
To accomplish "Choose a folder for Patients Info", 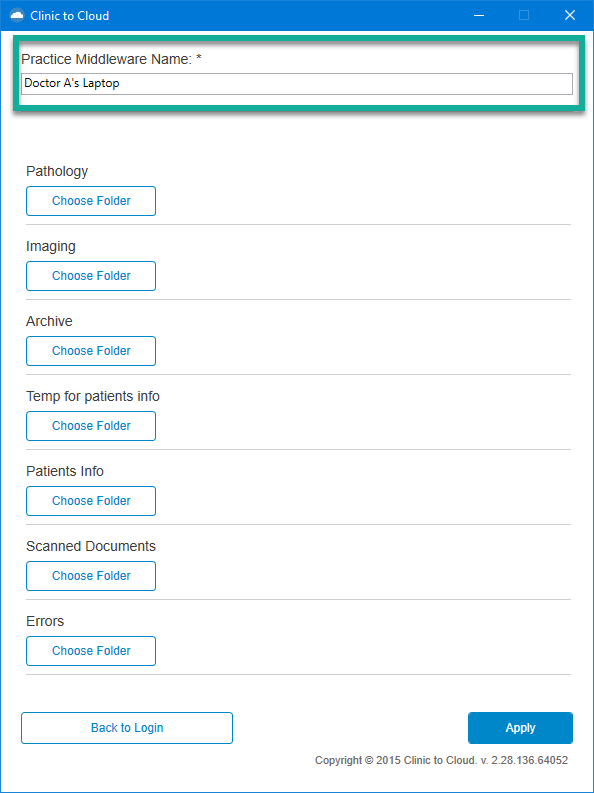I will point(91,501).
